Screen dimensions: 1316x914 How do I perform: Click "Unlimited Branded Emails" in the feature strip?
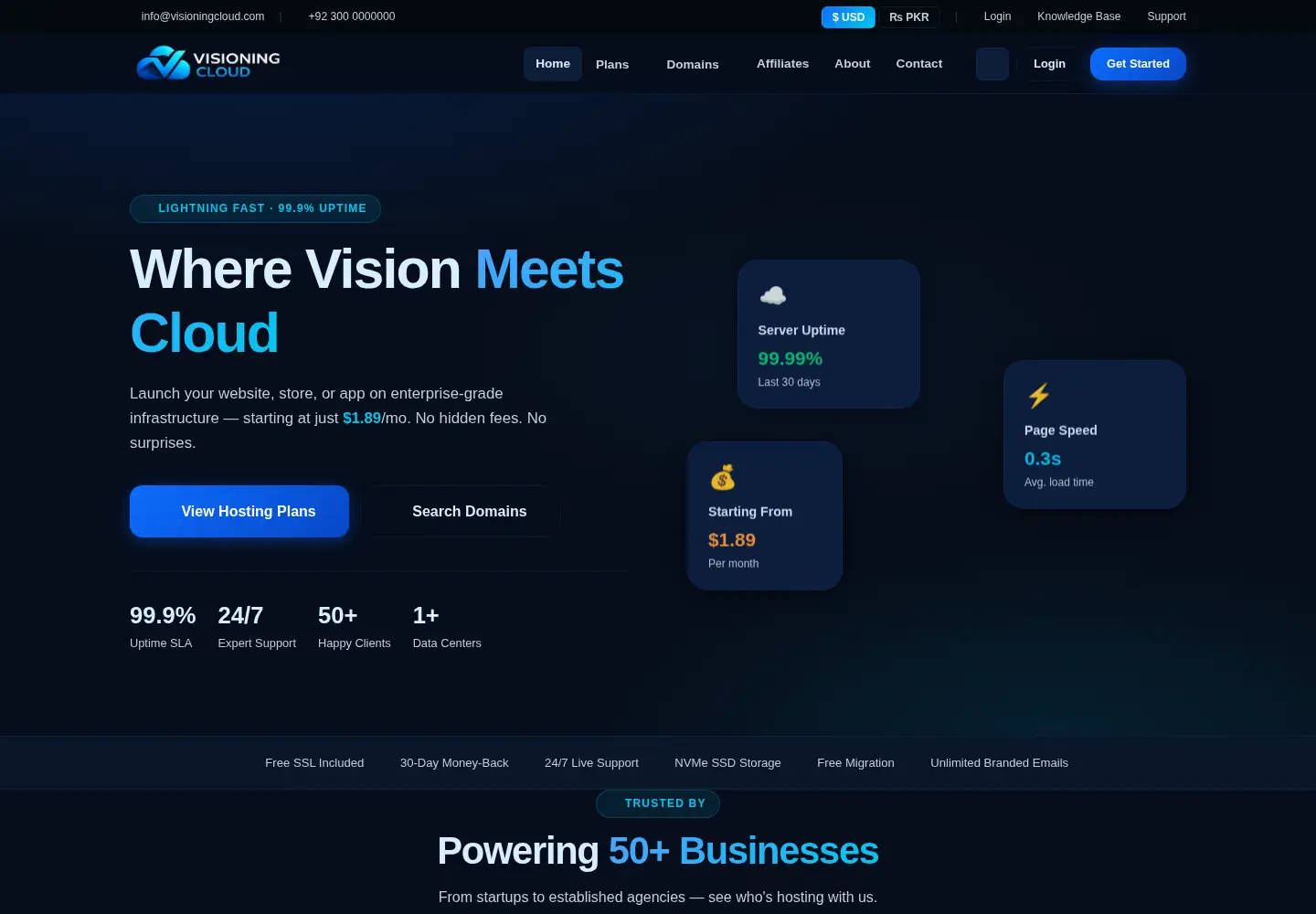point(999,763)
